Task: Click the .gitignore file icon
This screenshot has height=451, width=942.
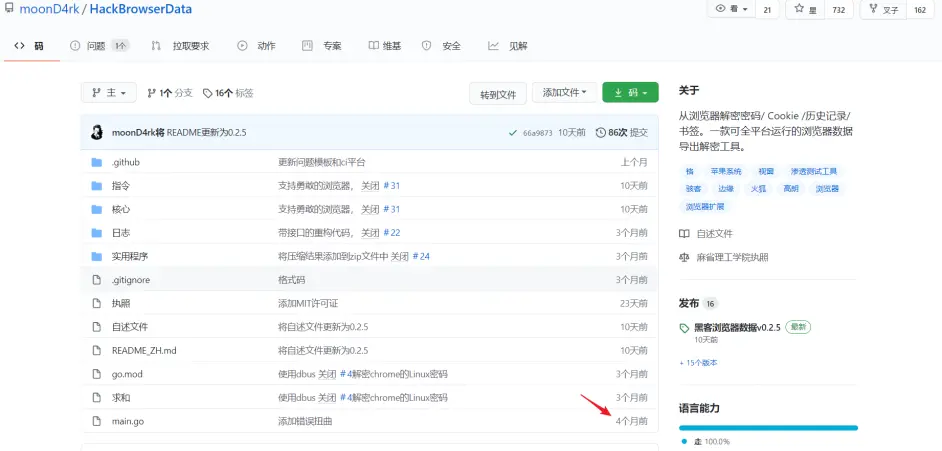Action: [96, 280]
